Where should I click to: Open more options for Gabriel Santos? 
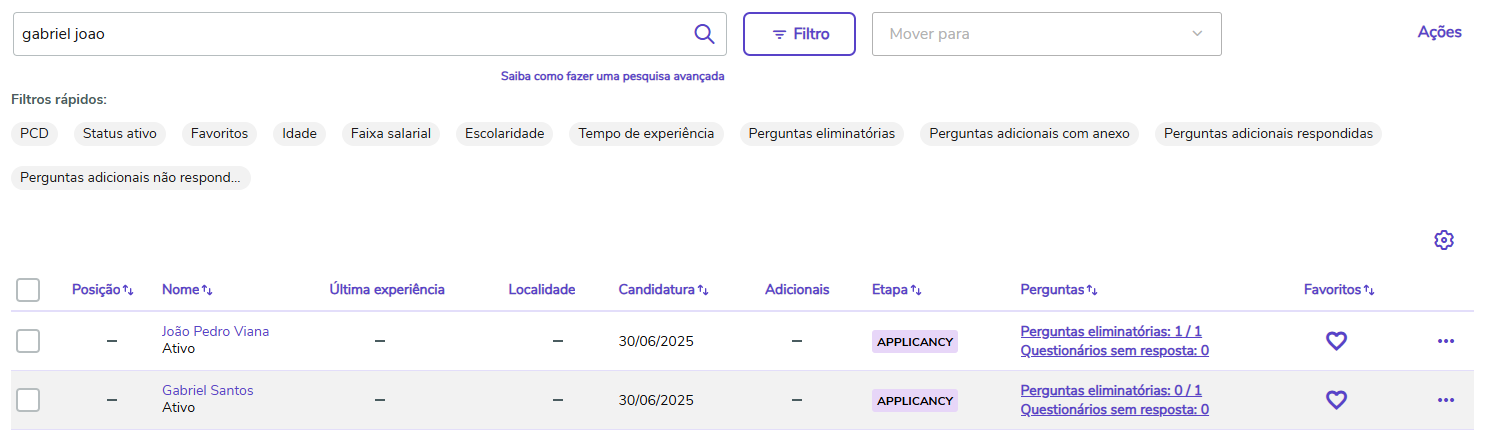(x=1445, y=400)
